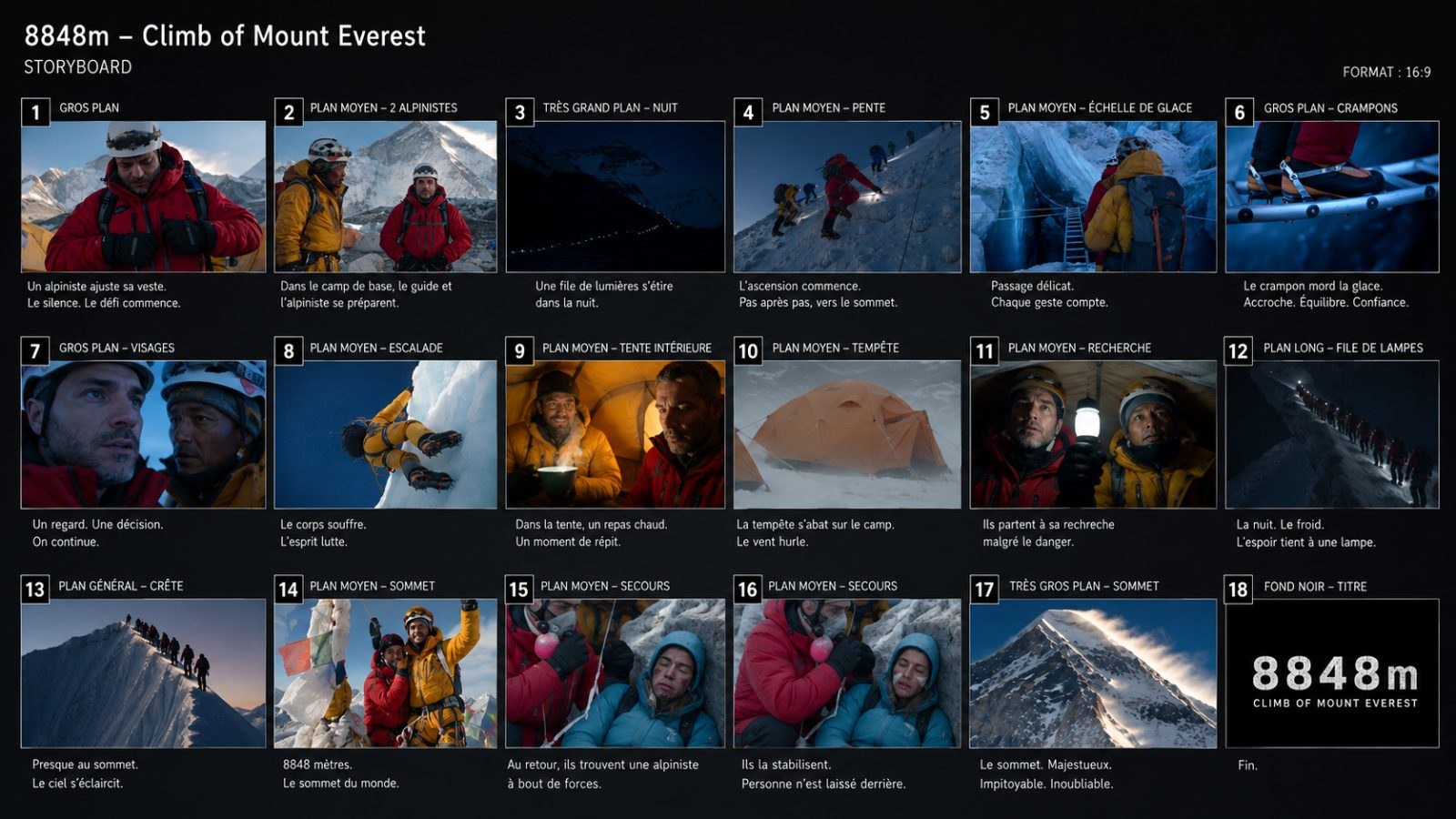This screenshot has height=819, width=1456.
Task: Click the shot number 13 badge
Action: tap(35, 590)
